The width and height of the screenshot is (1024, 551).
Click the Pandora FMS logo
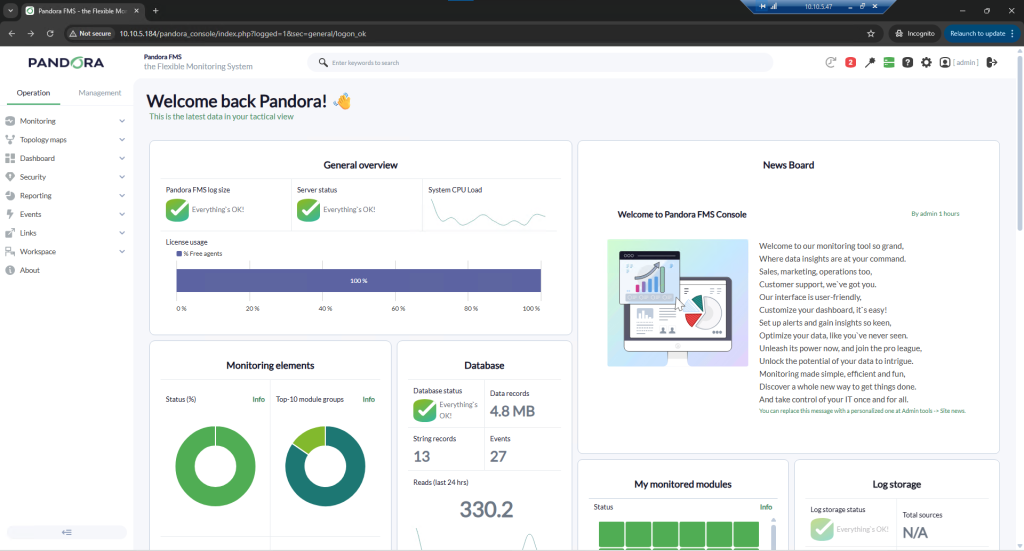[x=66, y=63]
